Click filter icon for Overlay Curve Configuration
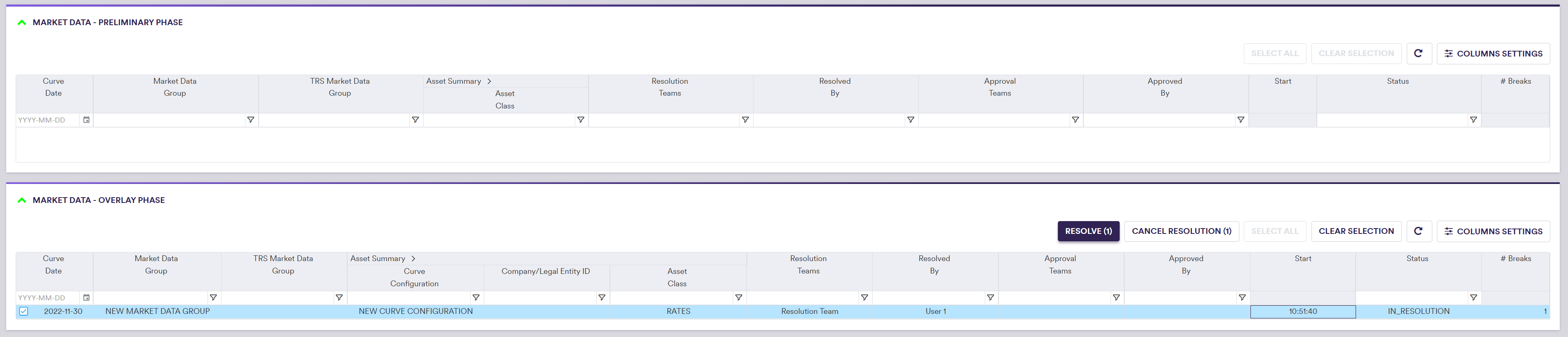The image size is (1568, 337). [476, 297]
